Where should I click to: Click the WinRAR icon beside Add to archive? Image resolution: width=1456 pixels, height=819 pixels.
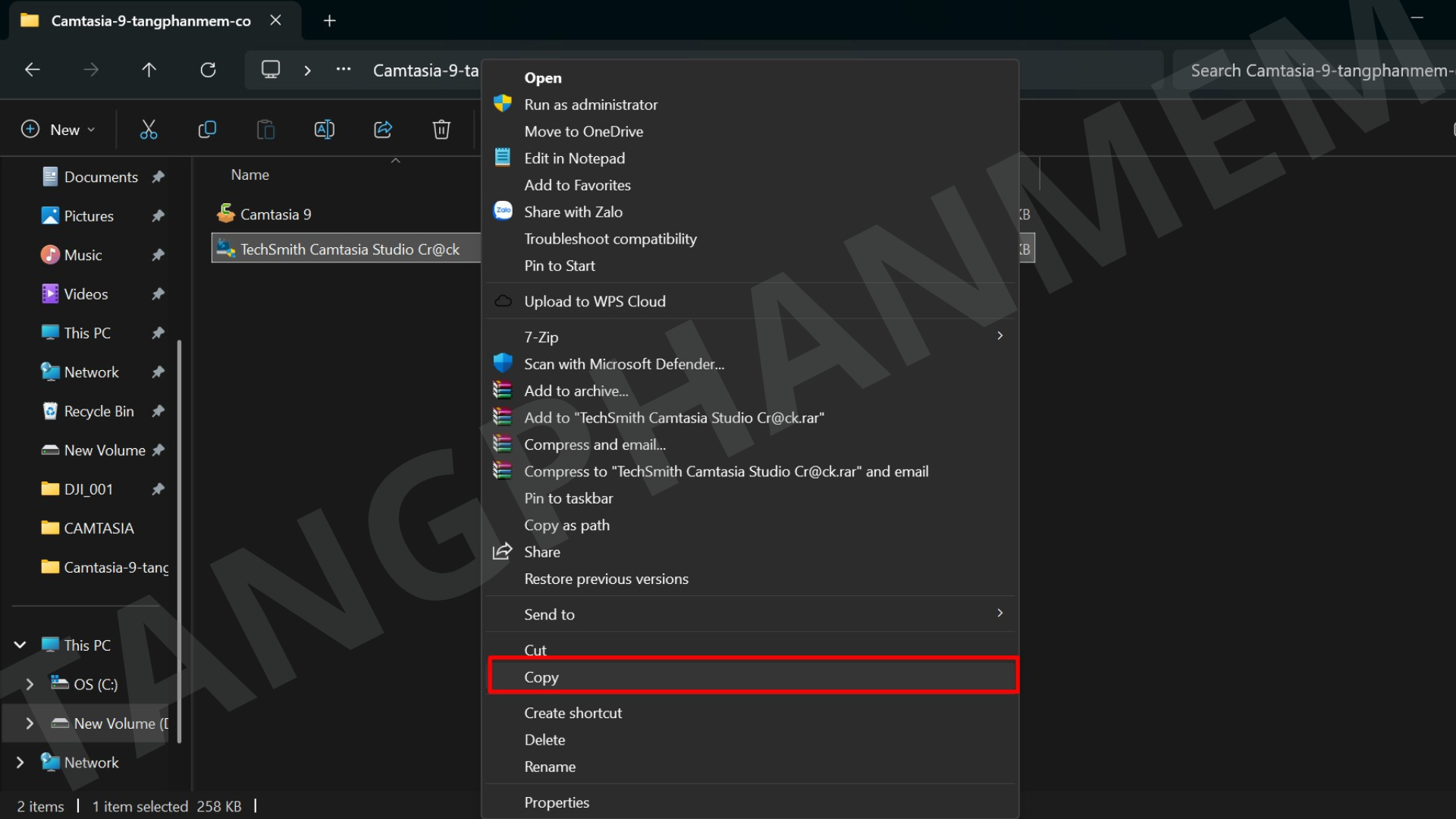(502, 390)
